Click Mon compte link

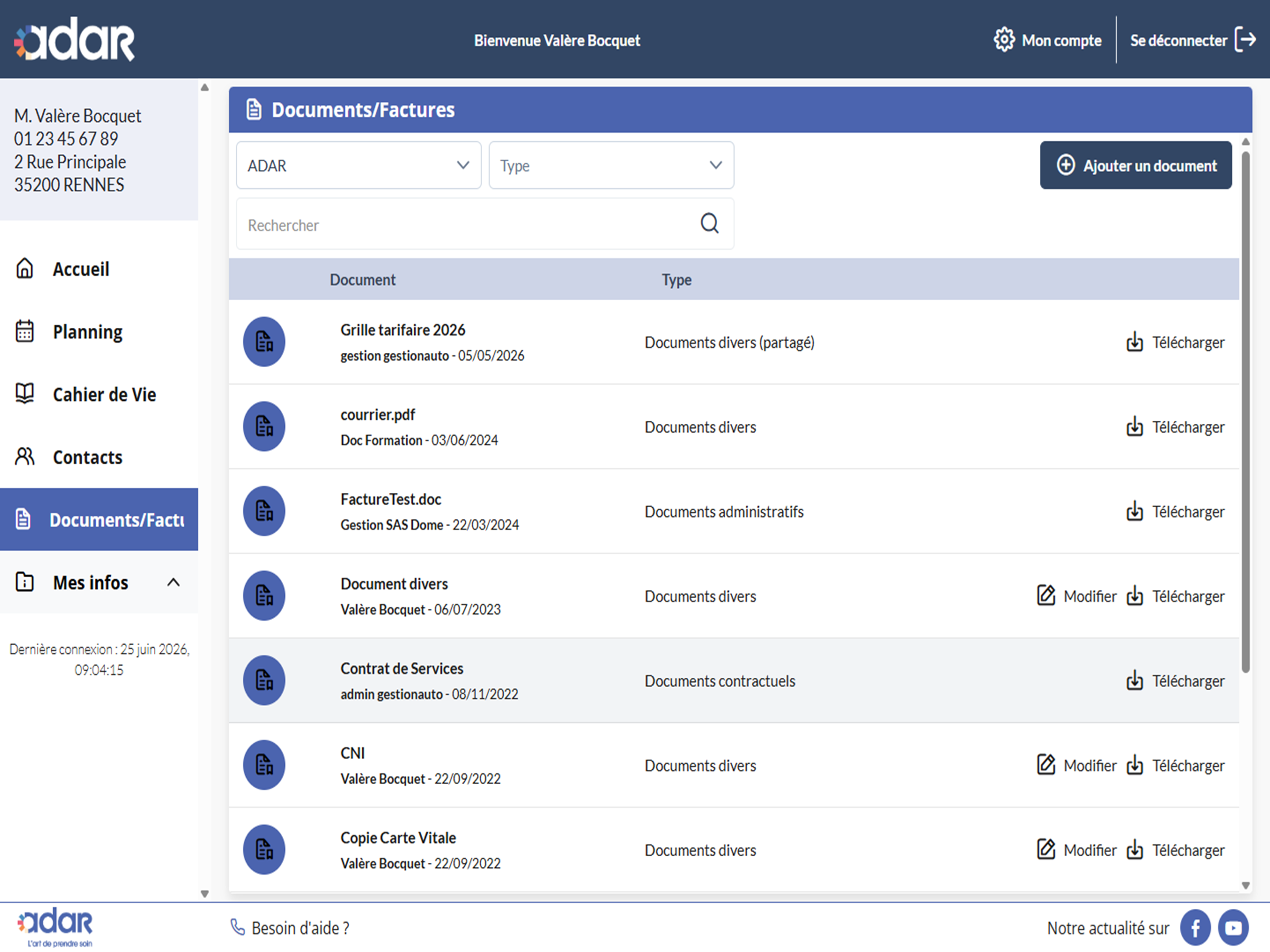coord(1061,40)
